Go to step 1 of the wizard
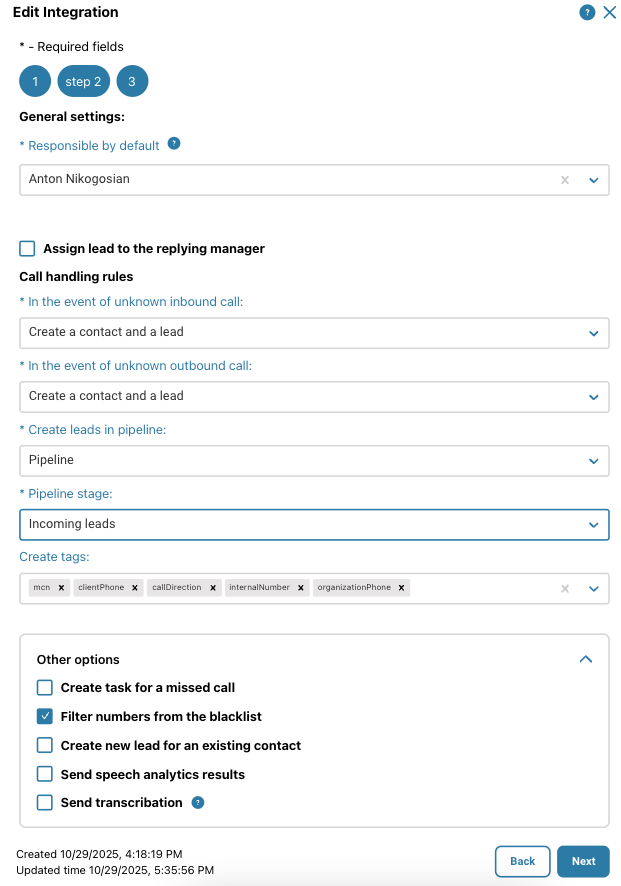Viewport: 621px width, 886px height. [35, 82]
